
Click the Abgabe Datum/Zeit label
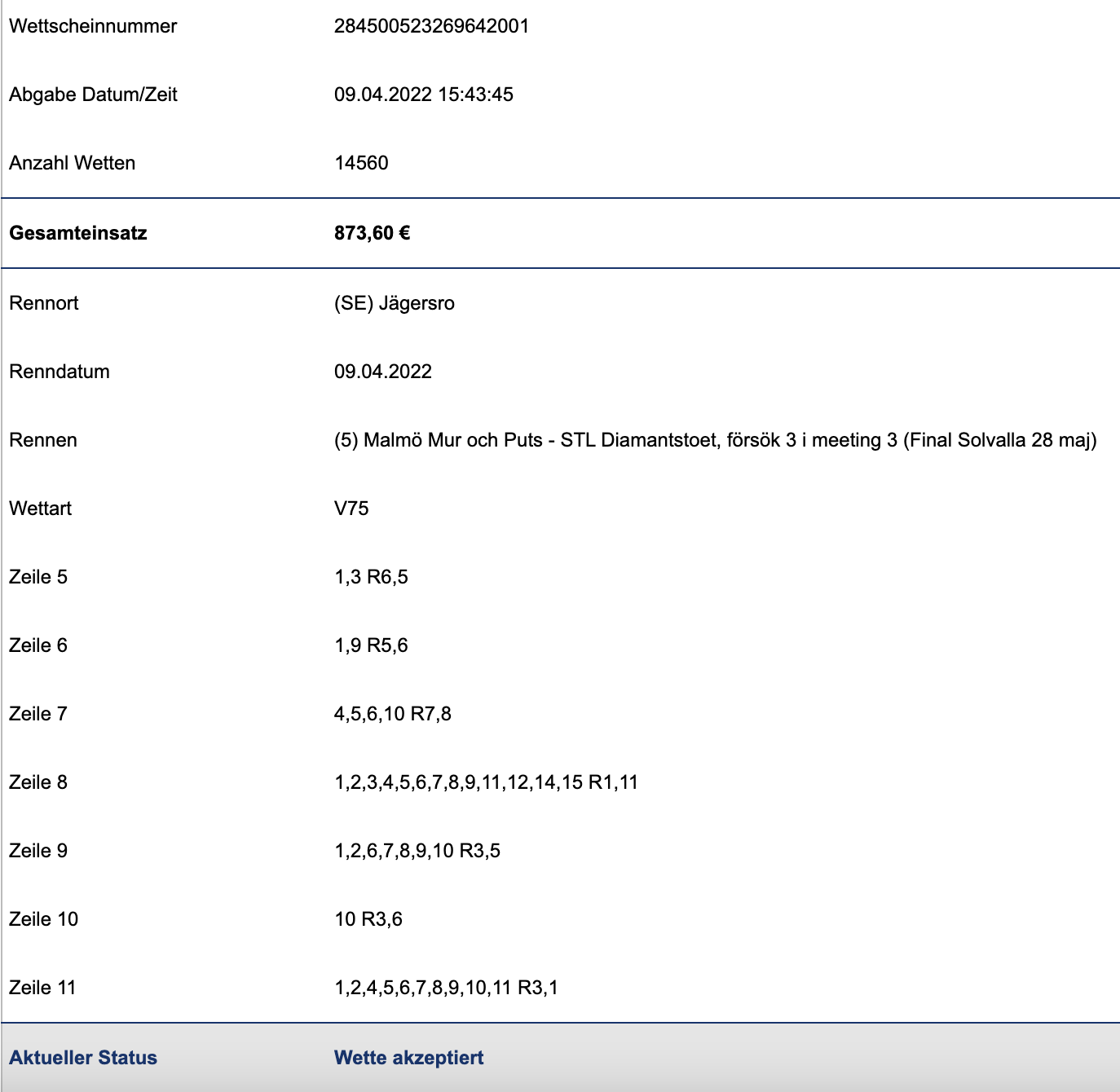93,95
